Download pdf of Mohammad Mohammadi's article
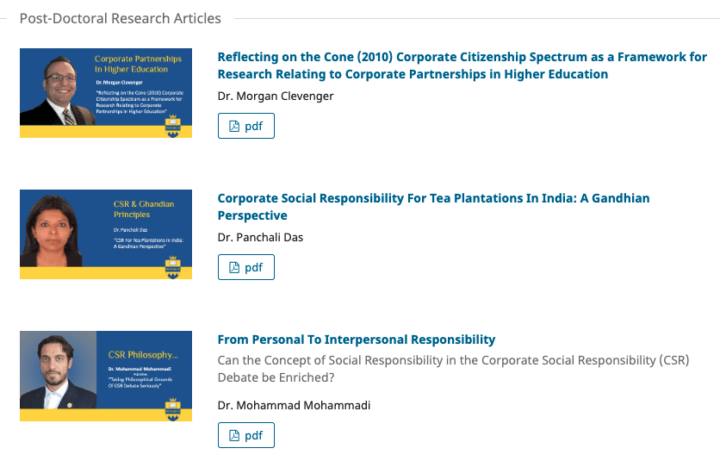This screenshot has width=720, height=461. click(246, 435)
